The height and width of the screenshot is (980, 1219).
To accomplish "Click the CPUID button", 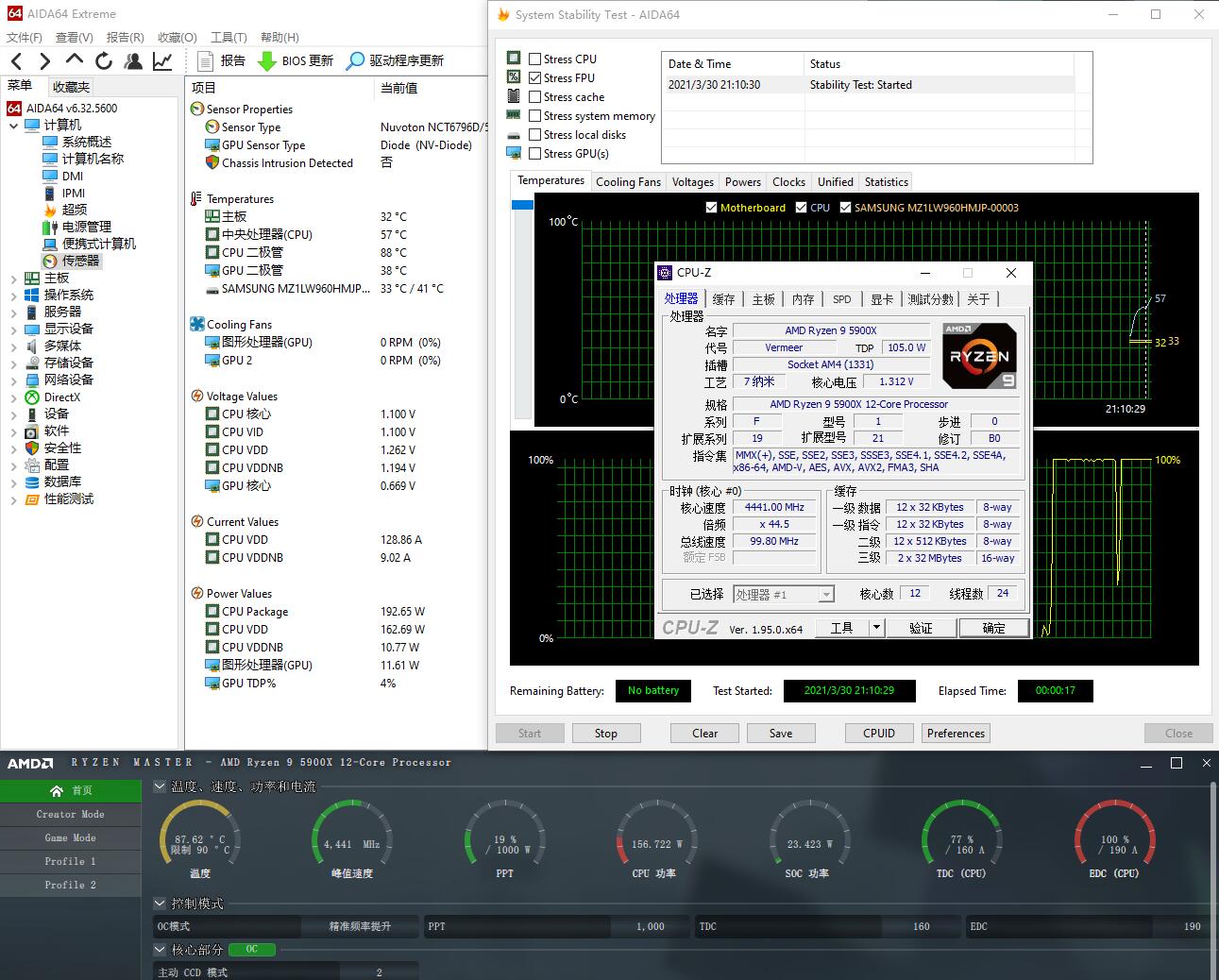I will pyautogui.click(x=879, y=734).
